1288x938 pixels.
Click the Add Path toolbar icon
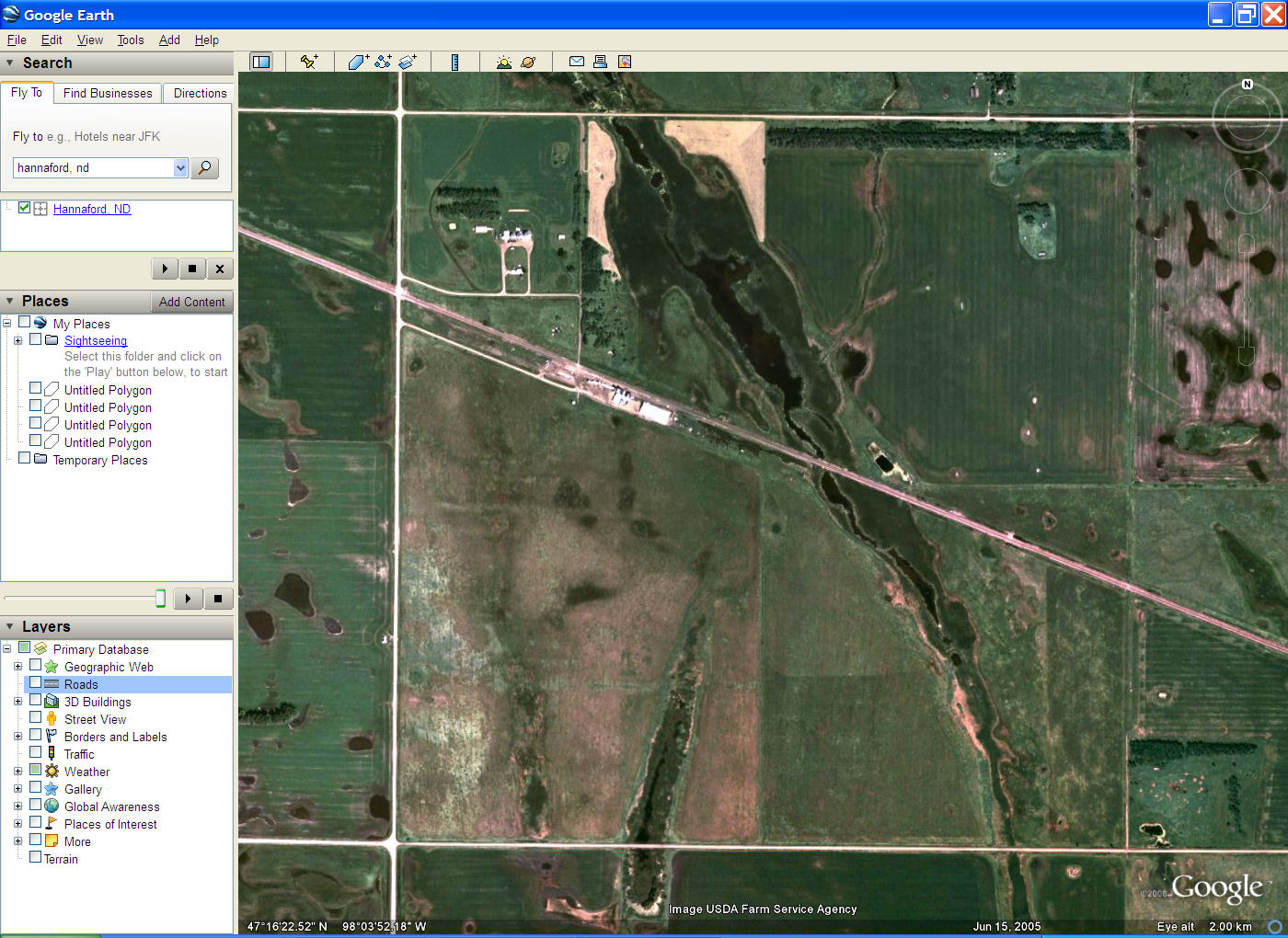(383, 62)
